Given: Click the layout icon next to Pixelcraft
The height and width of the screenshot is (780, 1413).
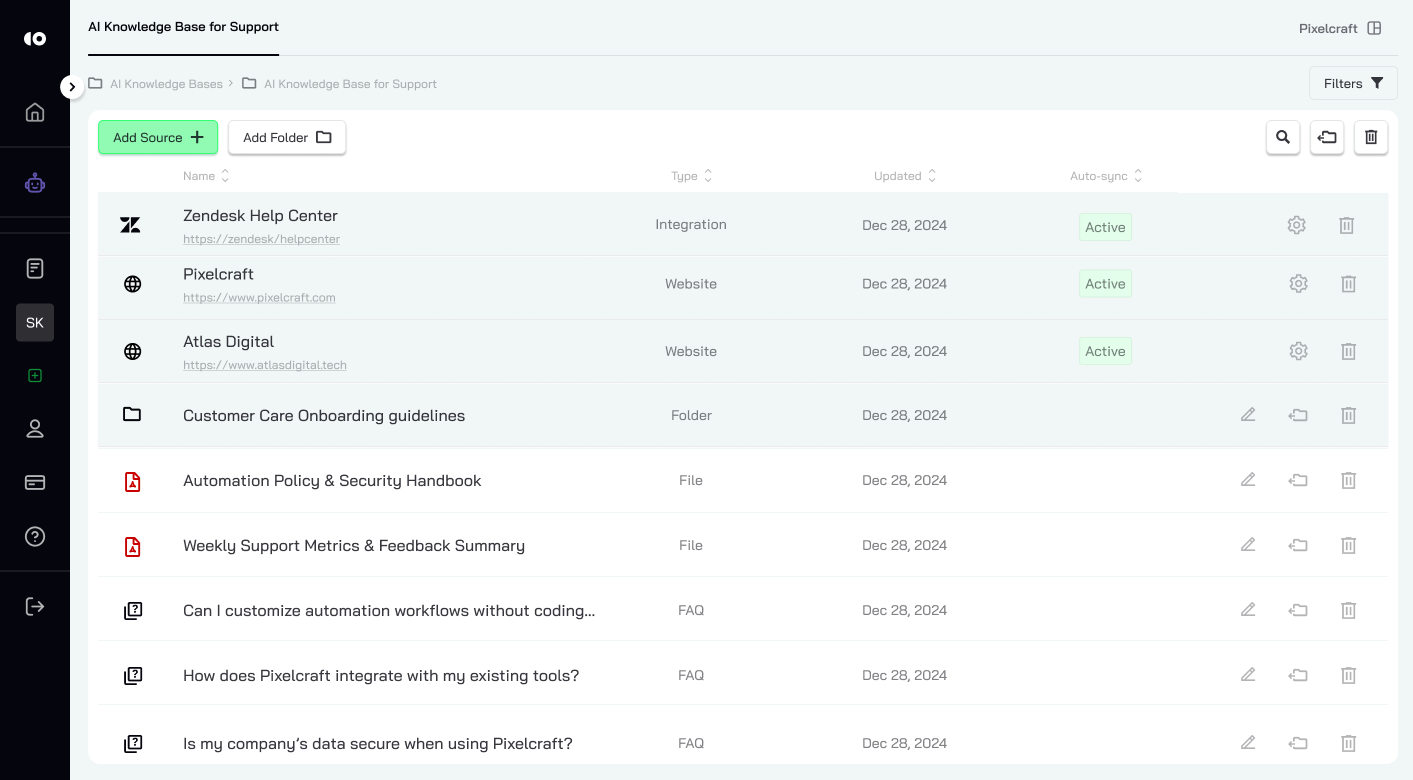Looking at the screenshot, I should coord(1374,28).
